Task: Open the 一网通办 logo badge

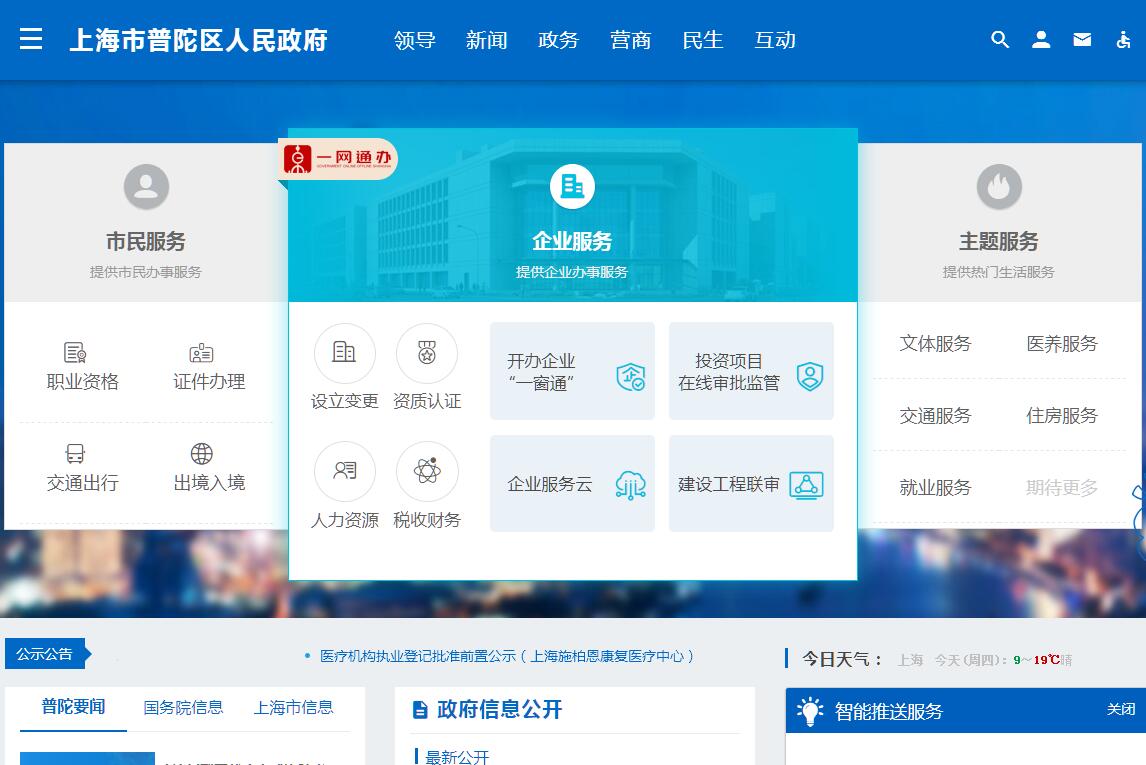Action: coord(339,159)
